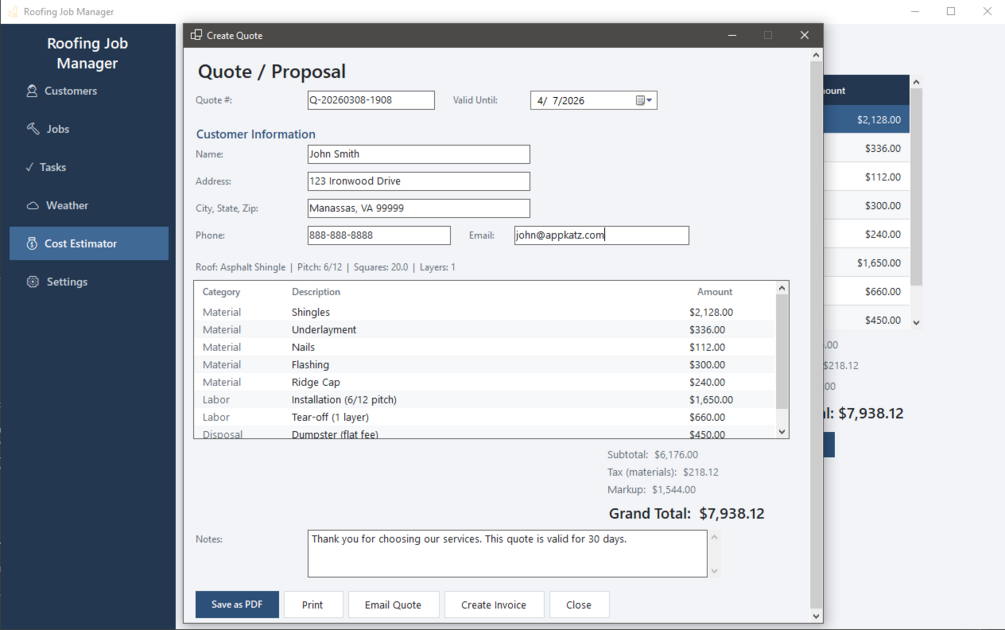Image resolution: width=1005 pixels, height=630 pixels.
Task: Click the line items list scroll-down arrow
Action: pyautogui.click(x=782, y=432)
